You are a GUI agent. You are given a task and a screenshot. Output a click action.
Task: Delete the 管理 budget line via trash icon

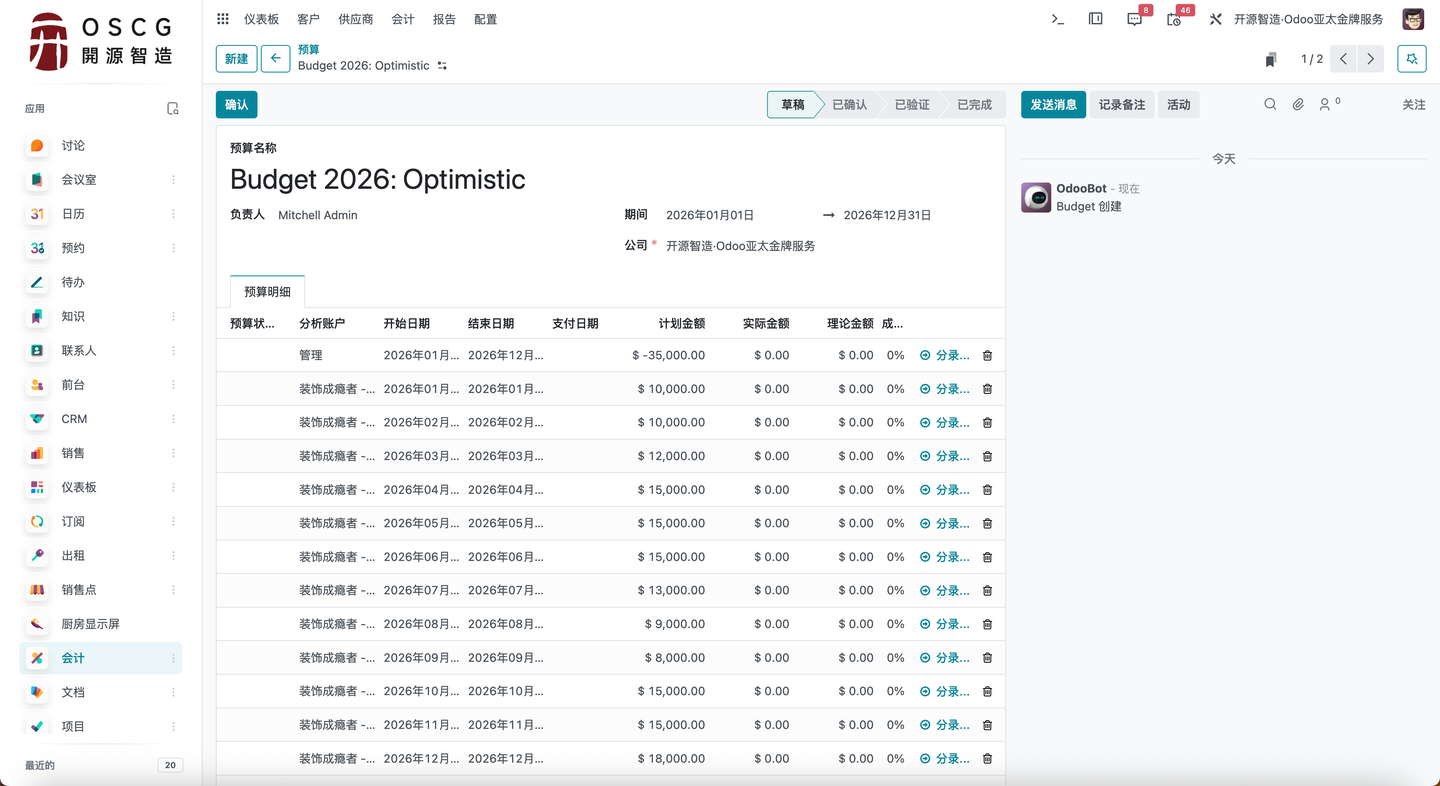[987, 355]
